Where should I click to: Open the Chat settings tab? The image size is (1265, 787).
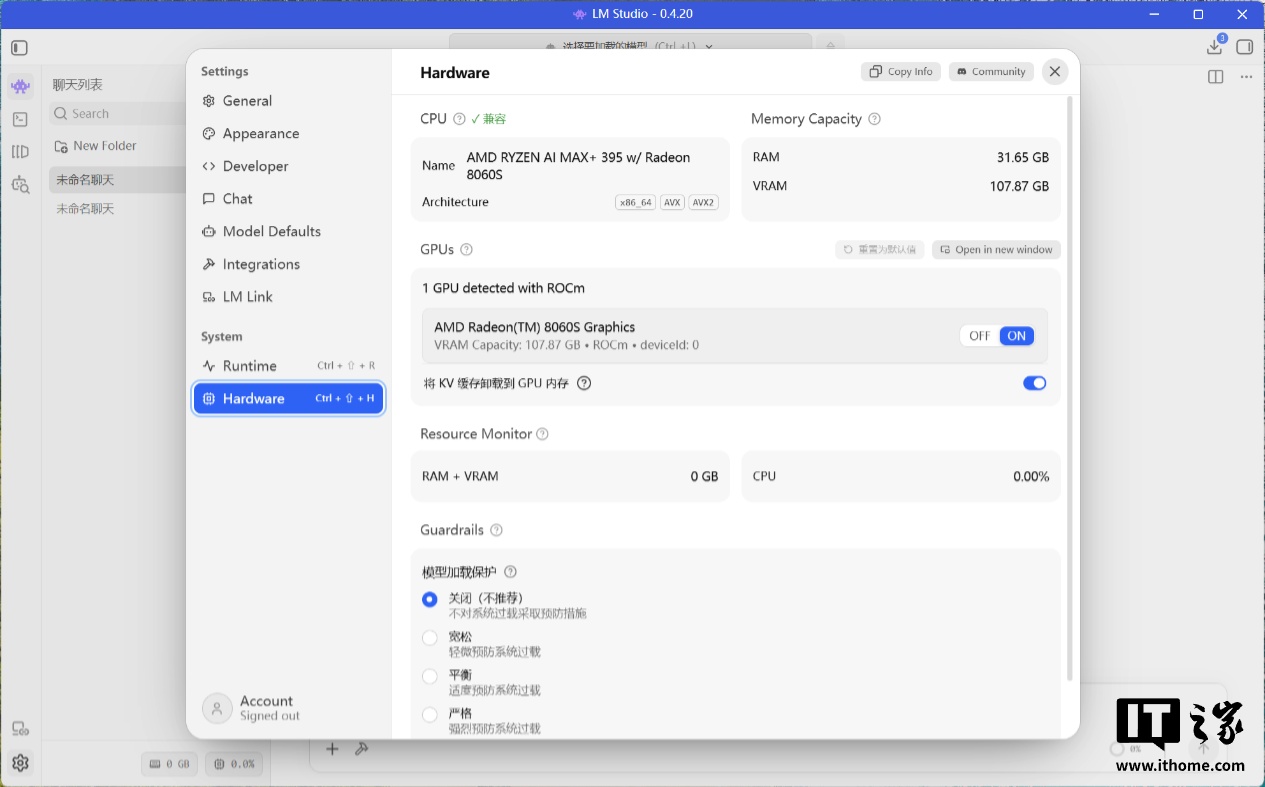pyautogui.click(x=288, y=199)
